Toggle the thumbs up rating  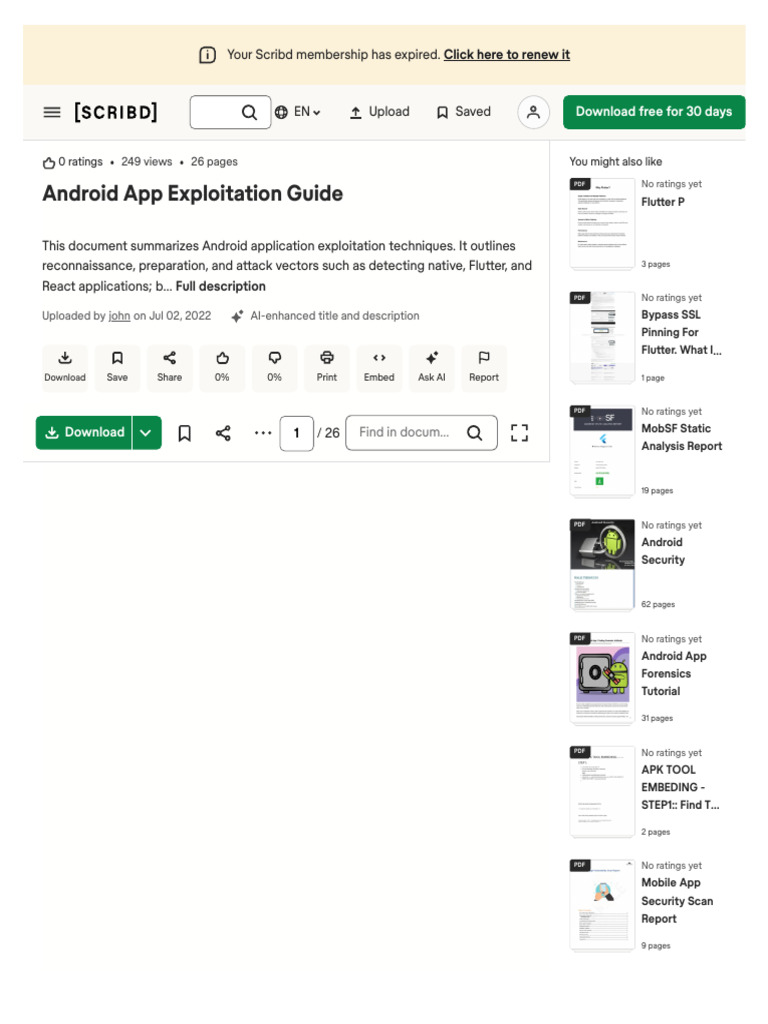pyautogui.click(x=222, y=367)
